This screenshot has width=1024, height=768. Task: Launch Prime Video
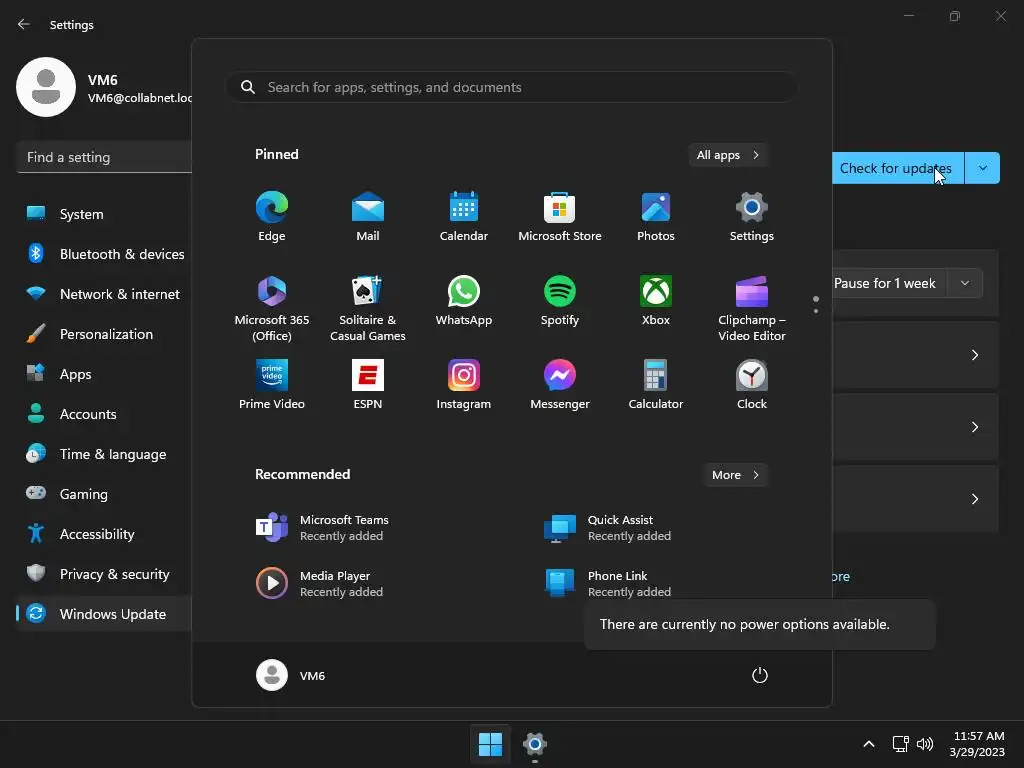point(272,384)
